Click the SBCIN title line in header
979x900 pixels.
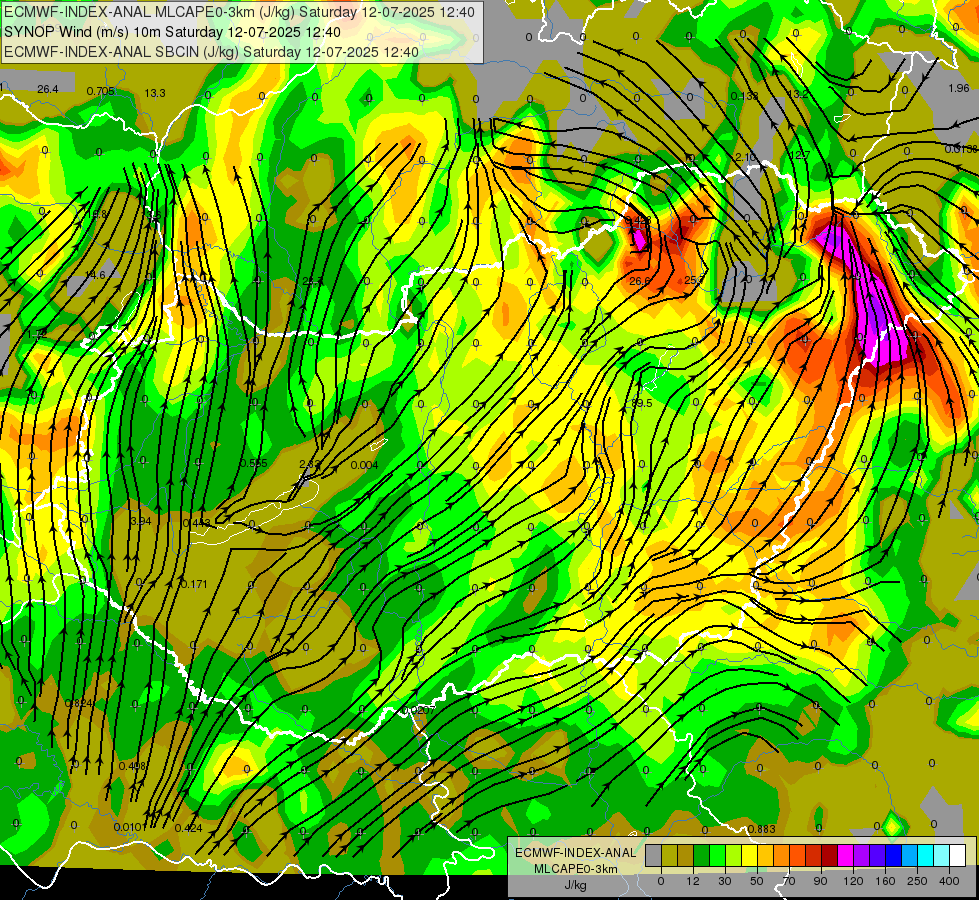[211, 52]
